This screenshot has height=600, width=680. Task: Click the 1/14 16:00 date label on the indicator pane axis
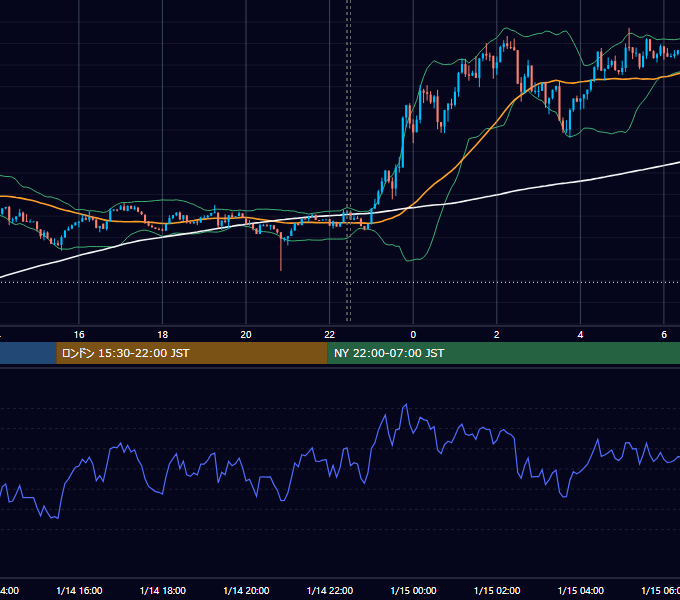tap(79, 591)
